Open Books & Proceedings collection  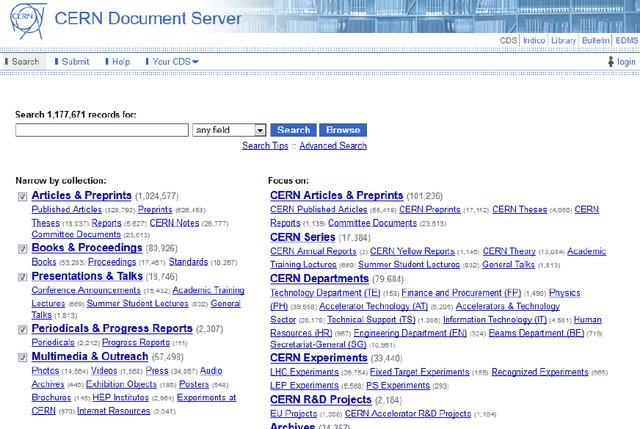click(87, 247)
